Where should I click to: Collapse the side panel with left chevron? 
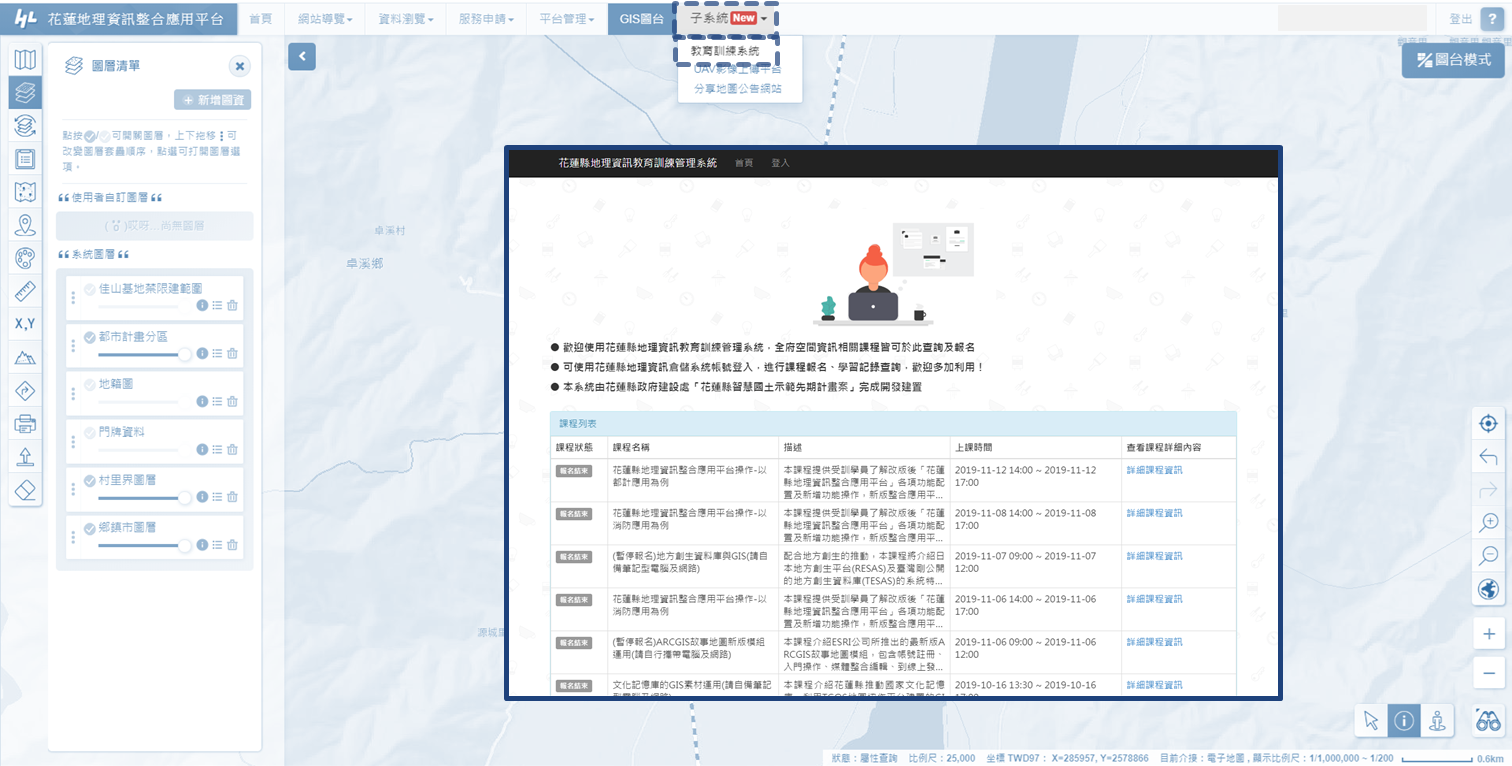[x=301, y=57]
